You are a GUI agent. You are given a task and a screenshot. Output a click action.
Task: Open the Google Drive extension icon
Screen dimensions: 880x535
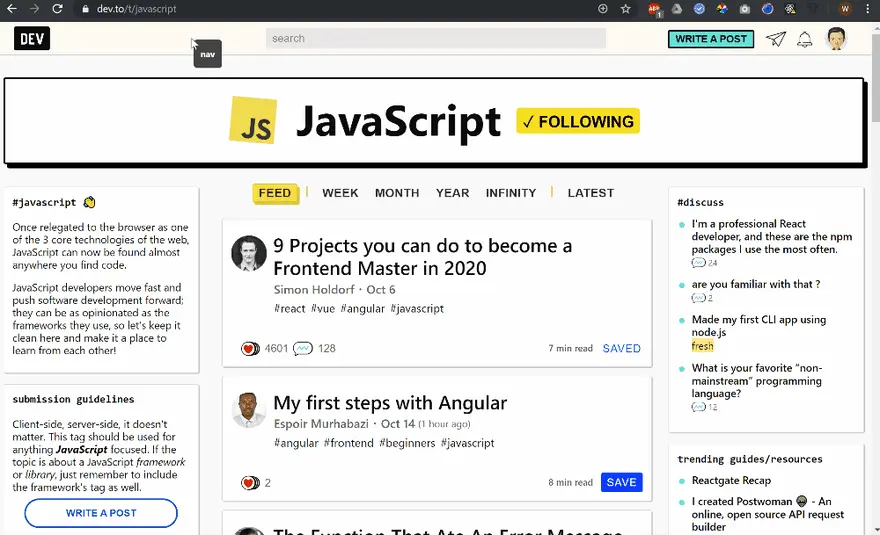677,8
